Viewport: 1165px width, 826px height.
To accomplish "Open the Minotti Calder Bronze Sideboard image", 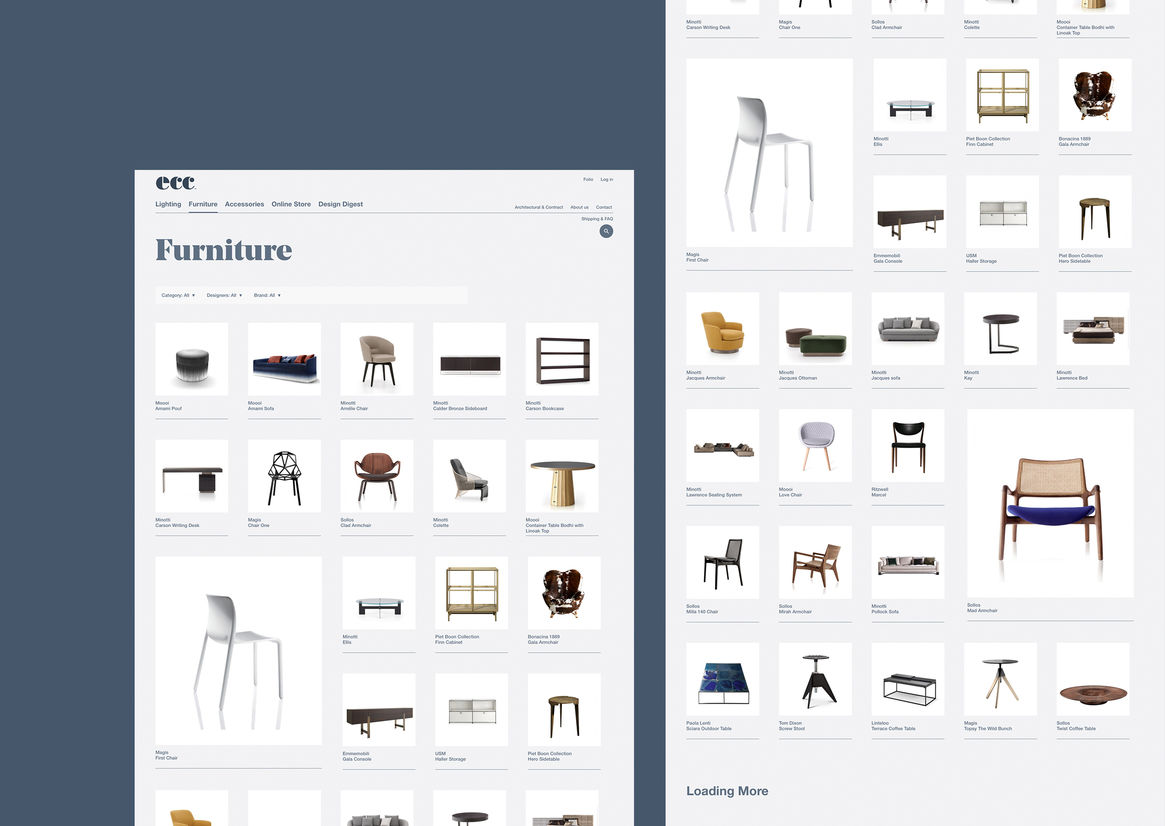I will click(469, 359).
